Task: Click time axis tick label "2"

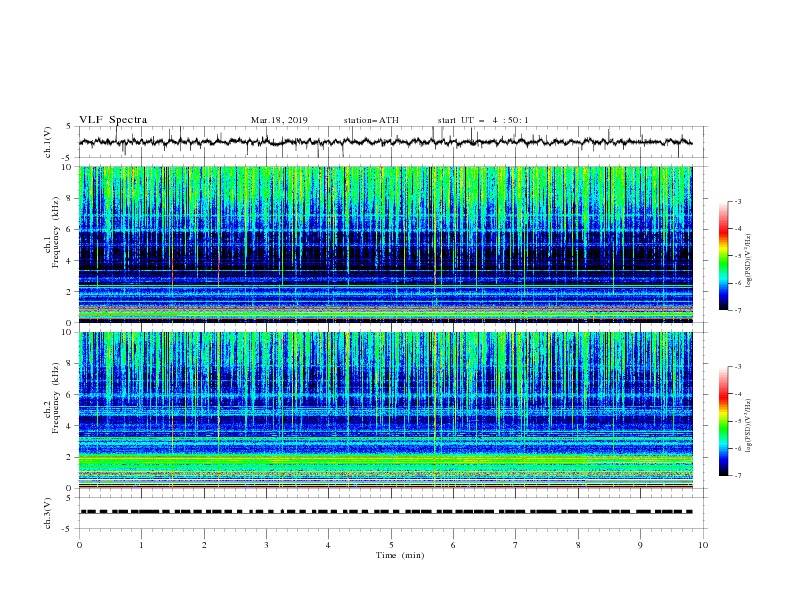Action: 204,545
